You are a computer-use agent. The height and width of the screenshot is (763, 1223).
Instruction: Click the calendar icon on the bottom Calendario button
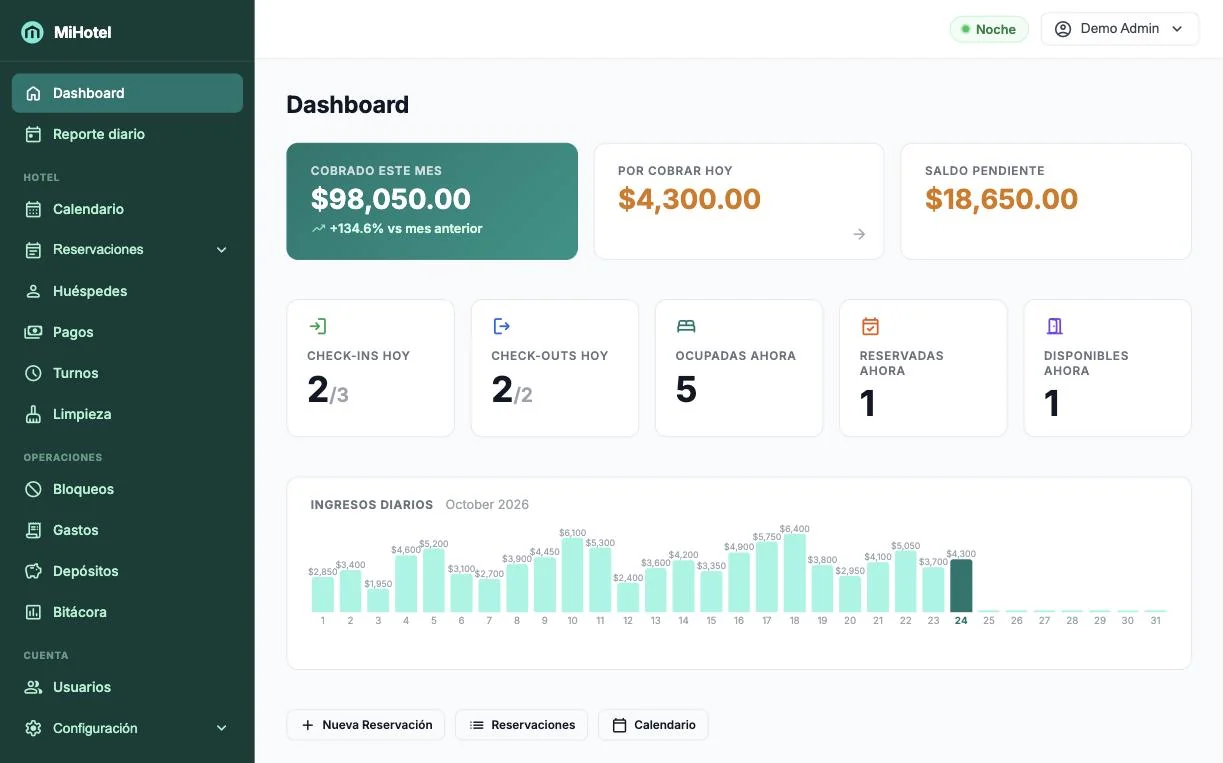pos(620,725)
